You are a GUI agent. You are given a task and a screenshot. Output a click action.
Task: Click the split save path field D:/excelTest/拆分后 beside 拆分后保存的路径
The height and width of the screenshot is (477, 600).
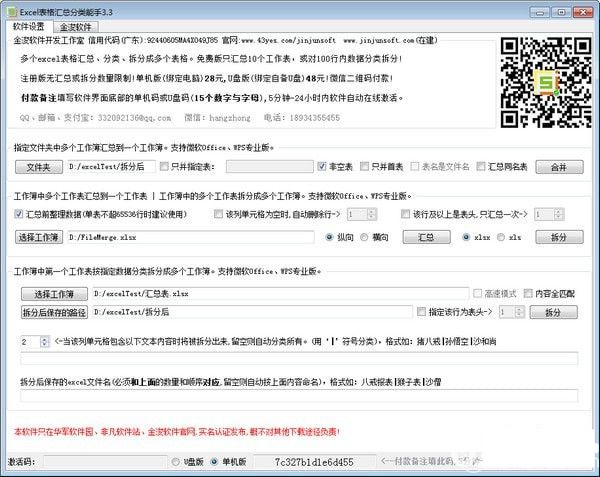point(253,312)
